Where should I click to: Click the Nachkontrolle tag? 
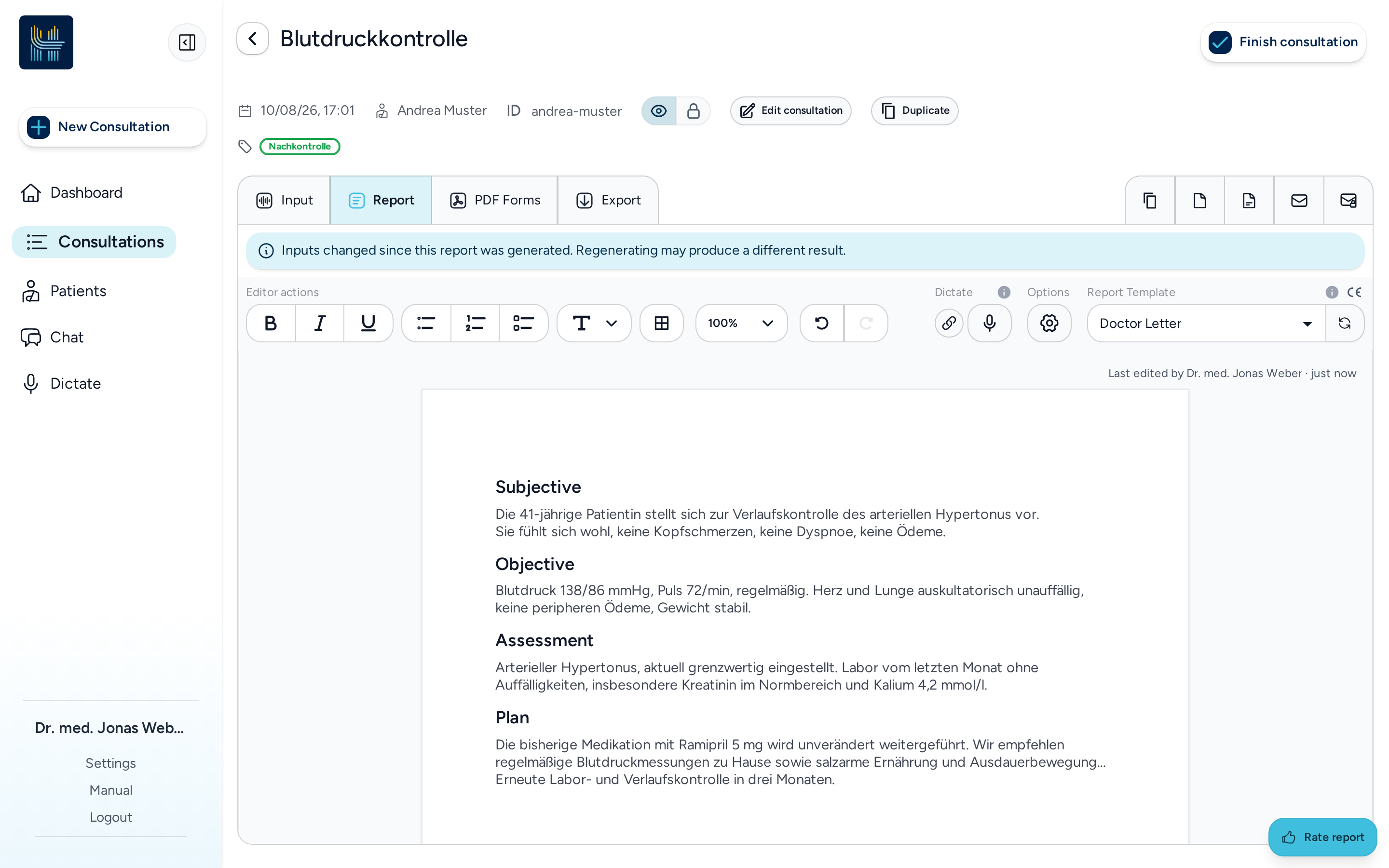(x=300, y=147)
